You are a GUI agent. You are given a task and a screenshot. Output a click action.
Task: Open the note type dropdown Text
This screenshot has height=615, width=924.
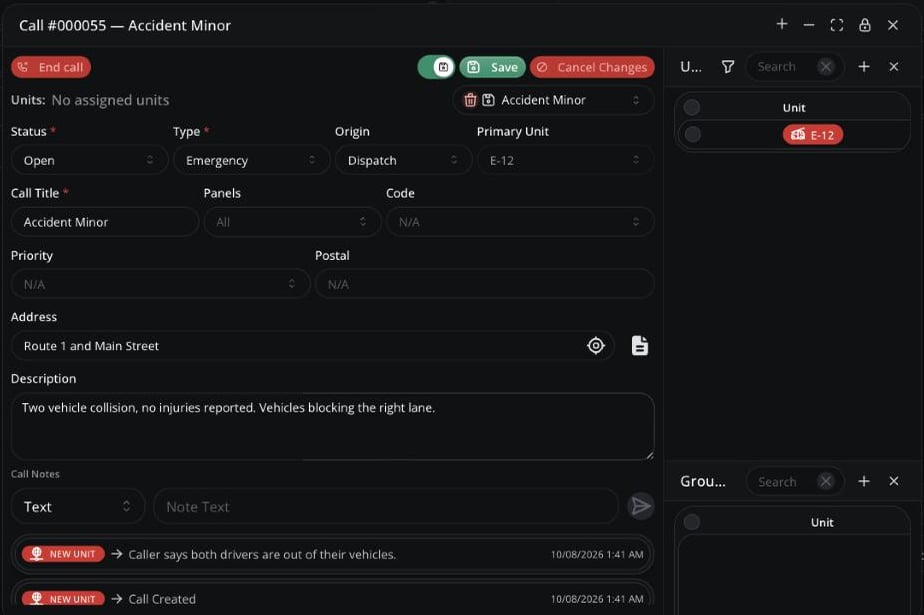coord(78,507)
